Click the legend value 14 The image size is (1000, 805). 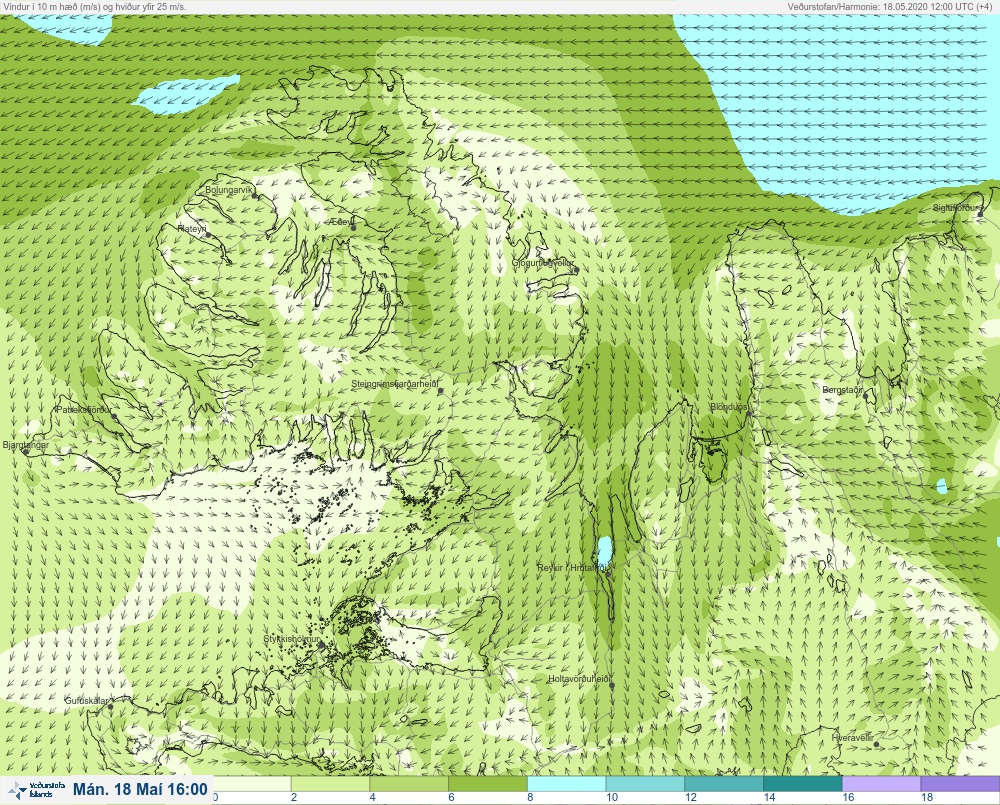(x=770, y=797)
